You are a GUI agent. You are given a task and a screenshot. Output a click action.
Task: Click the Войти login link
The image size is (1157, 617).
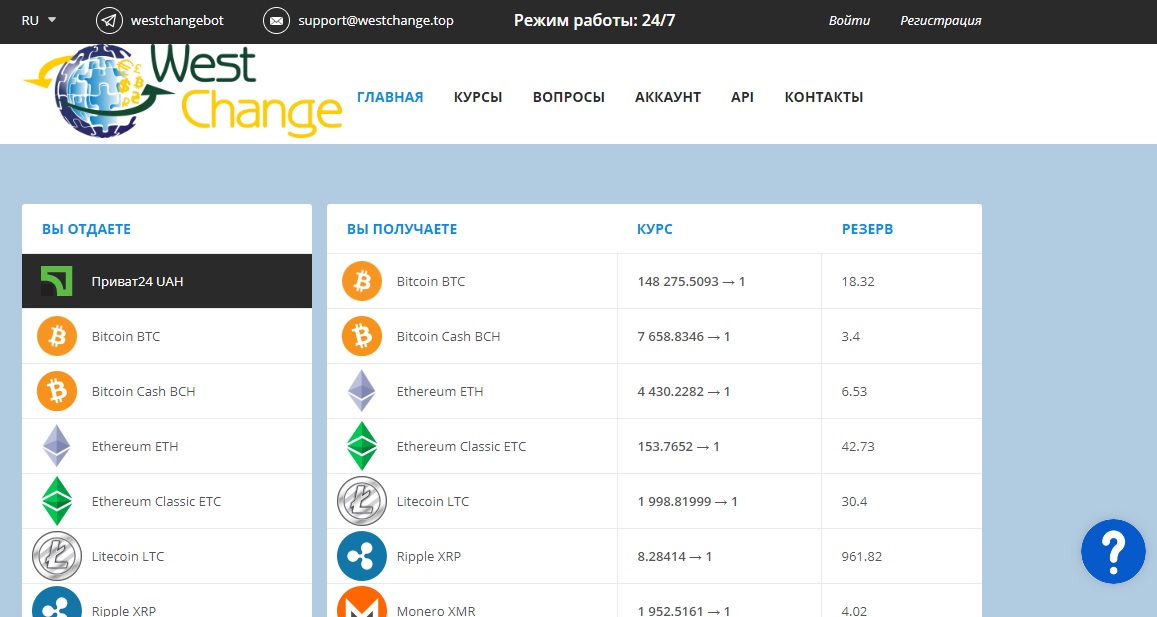849,21
